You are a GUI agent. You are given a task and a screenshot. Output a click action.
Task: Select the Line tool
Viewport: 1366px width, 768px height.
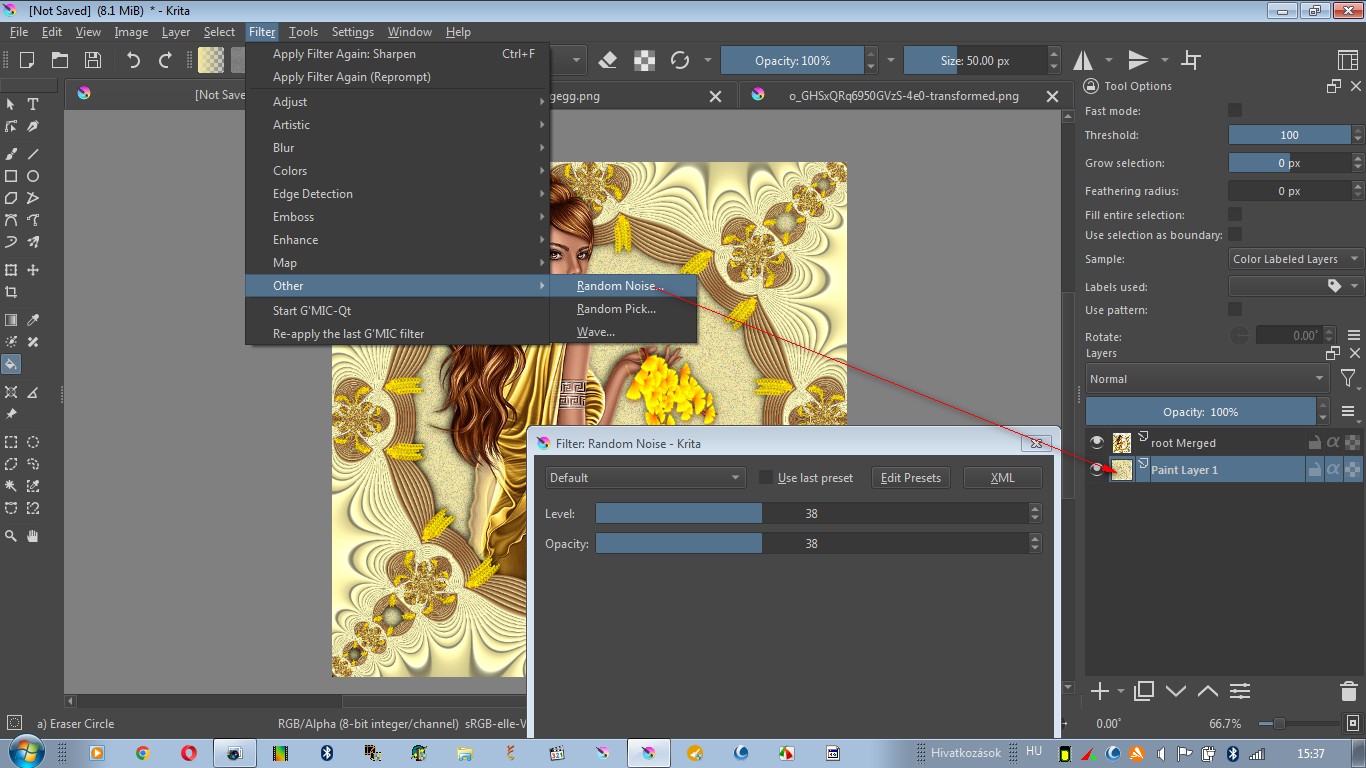pyautogui.click(x=33, y=154)
